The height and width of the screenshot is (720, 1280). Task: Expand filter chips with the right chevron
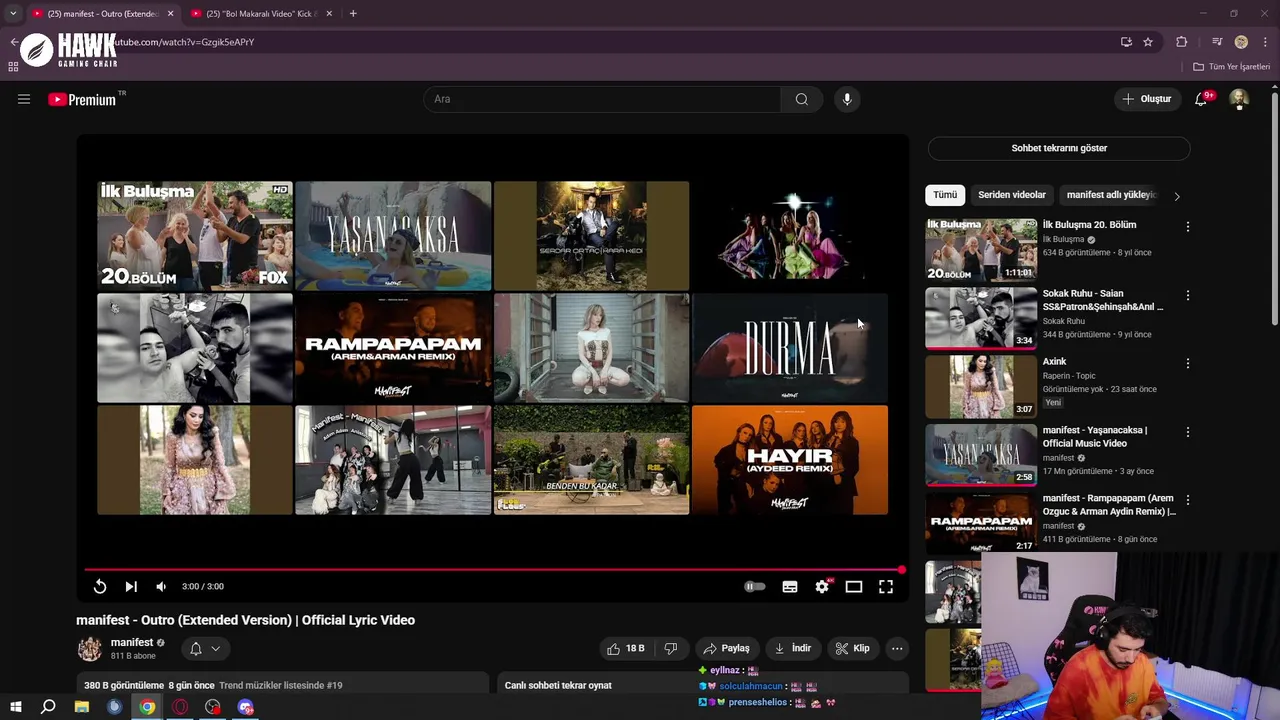[1177, 196]
